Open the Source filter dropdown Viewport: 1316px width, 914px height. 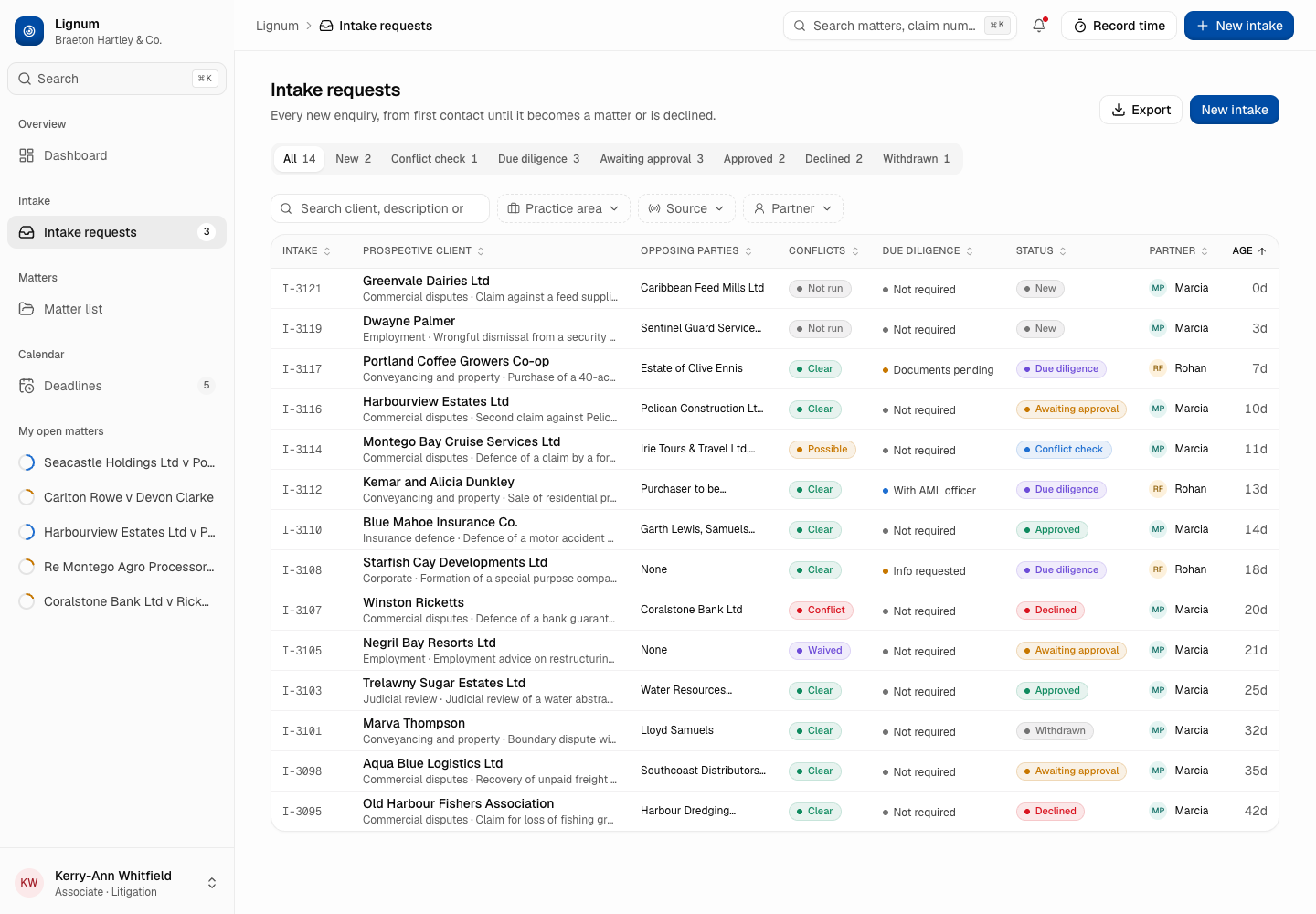[686, 208]
